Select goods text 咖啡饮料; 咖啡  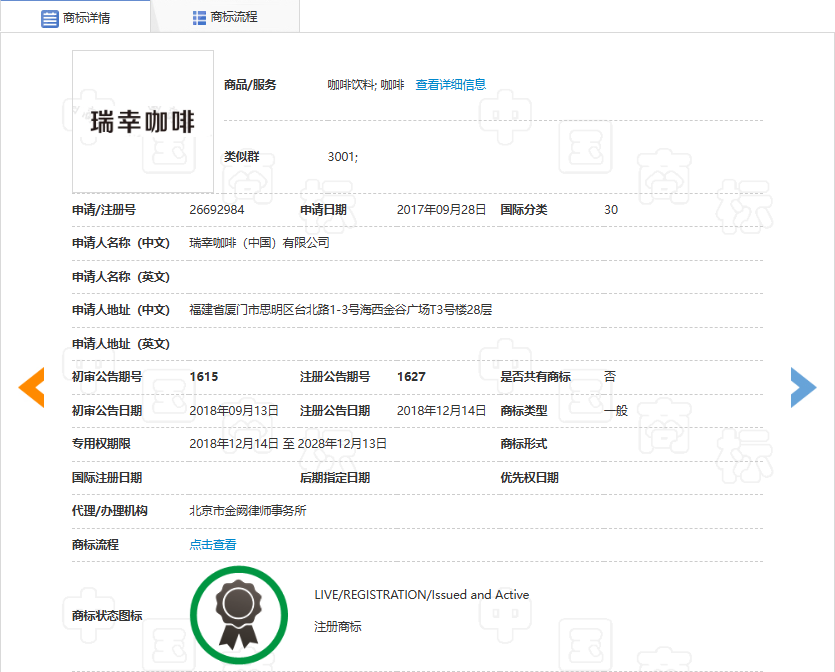click(366, 85)
